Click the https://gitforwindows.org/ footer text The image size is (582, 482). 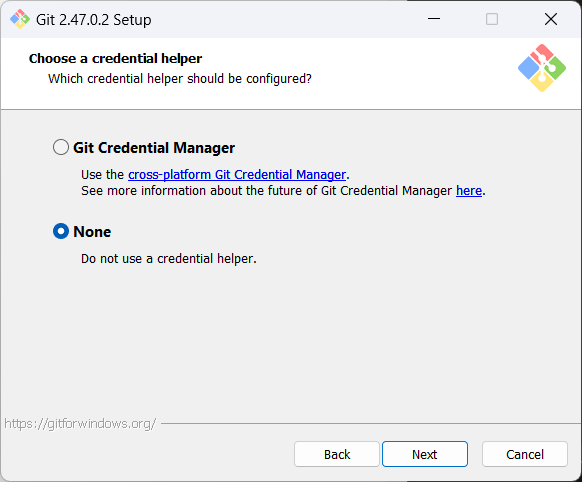point(80,423)
